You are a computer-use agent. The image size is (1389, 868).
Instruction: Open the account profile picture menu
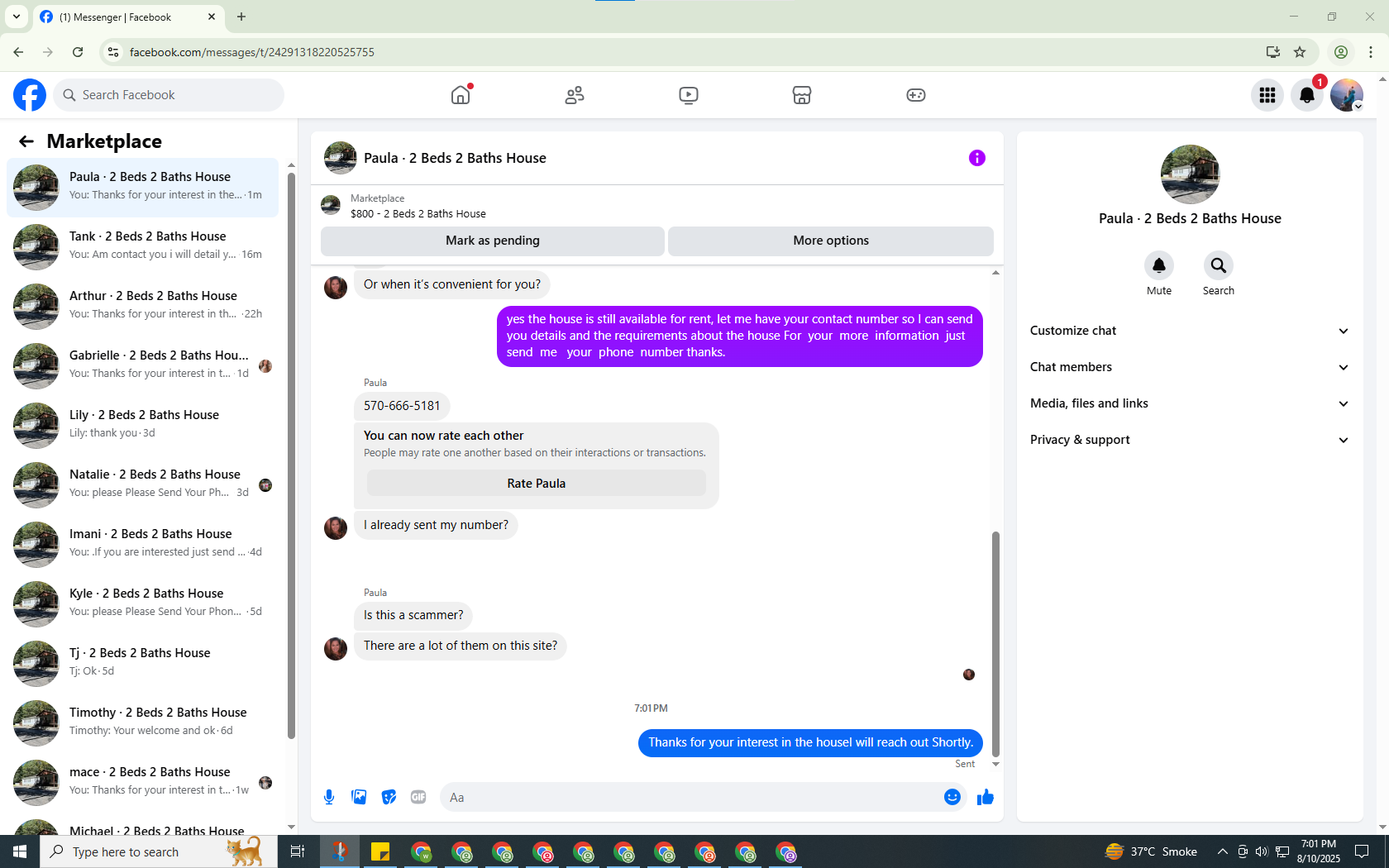point(1347,95)
